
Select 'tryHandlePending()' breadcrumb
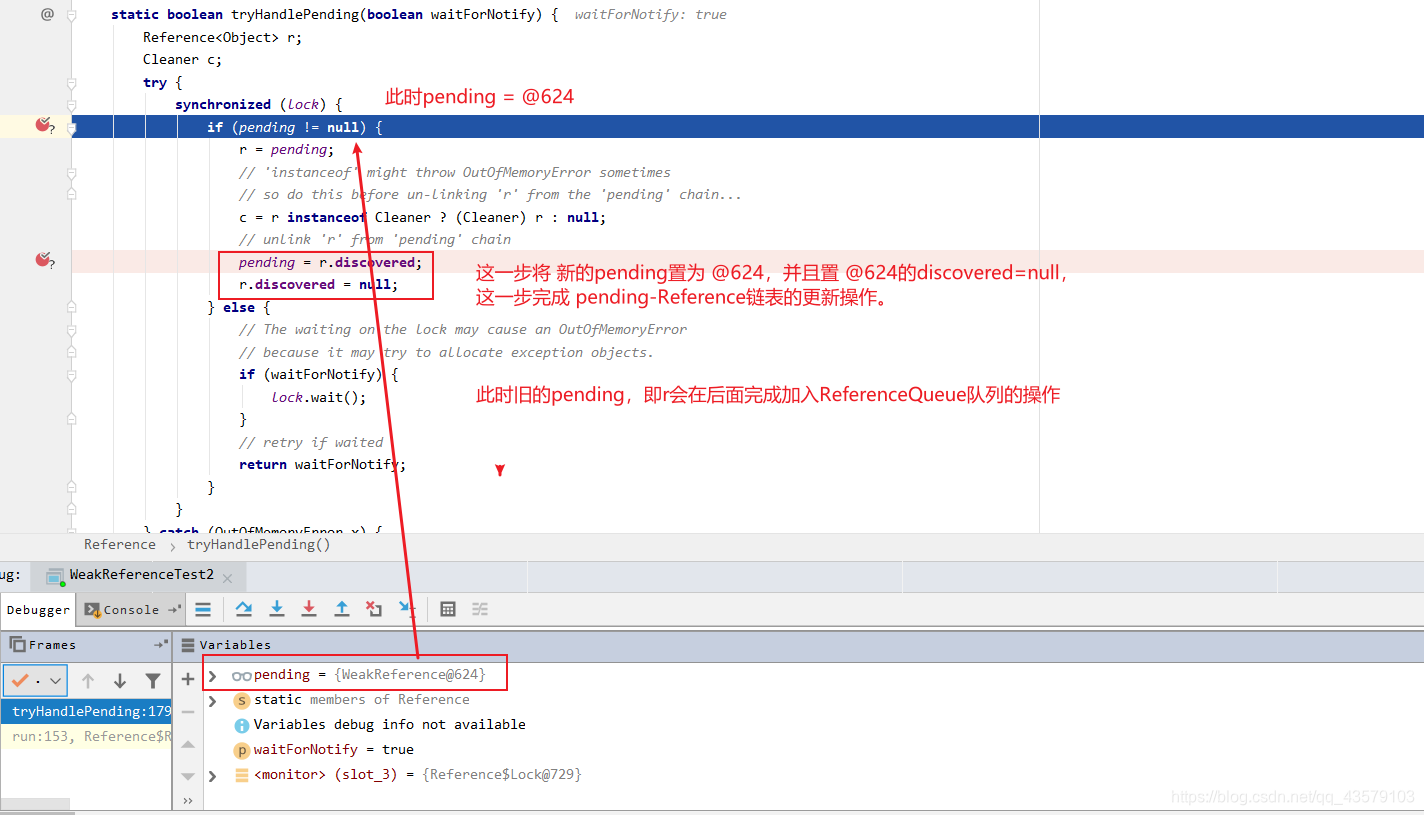pyautogui.click(x=258, y=544)
